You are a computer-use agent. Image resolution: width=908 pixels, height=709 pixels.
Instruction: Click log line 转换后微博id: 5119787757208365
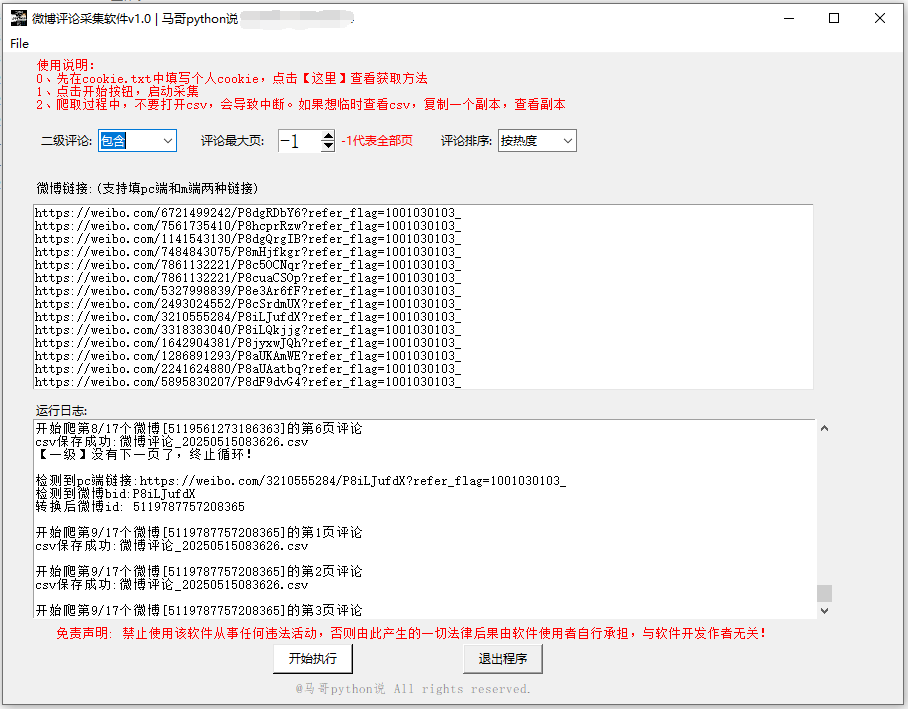click(x=140, y=507)
